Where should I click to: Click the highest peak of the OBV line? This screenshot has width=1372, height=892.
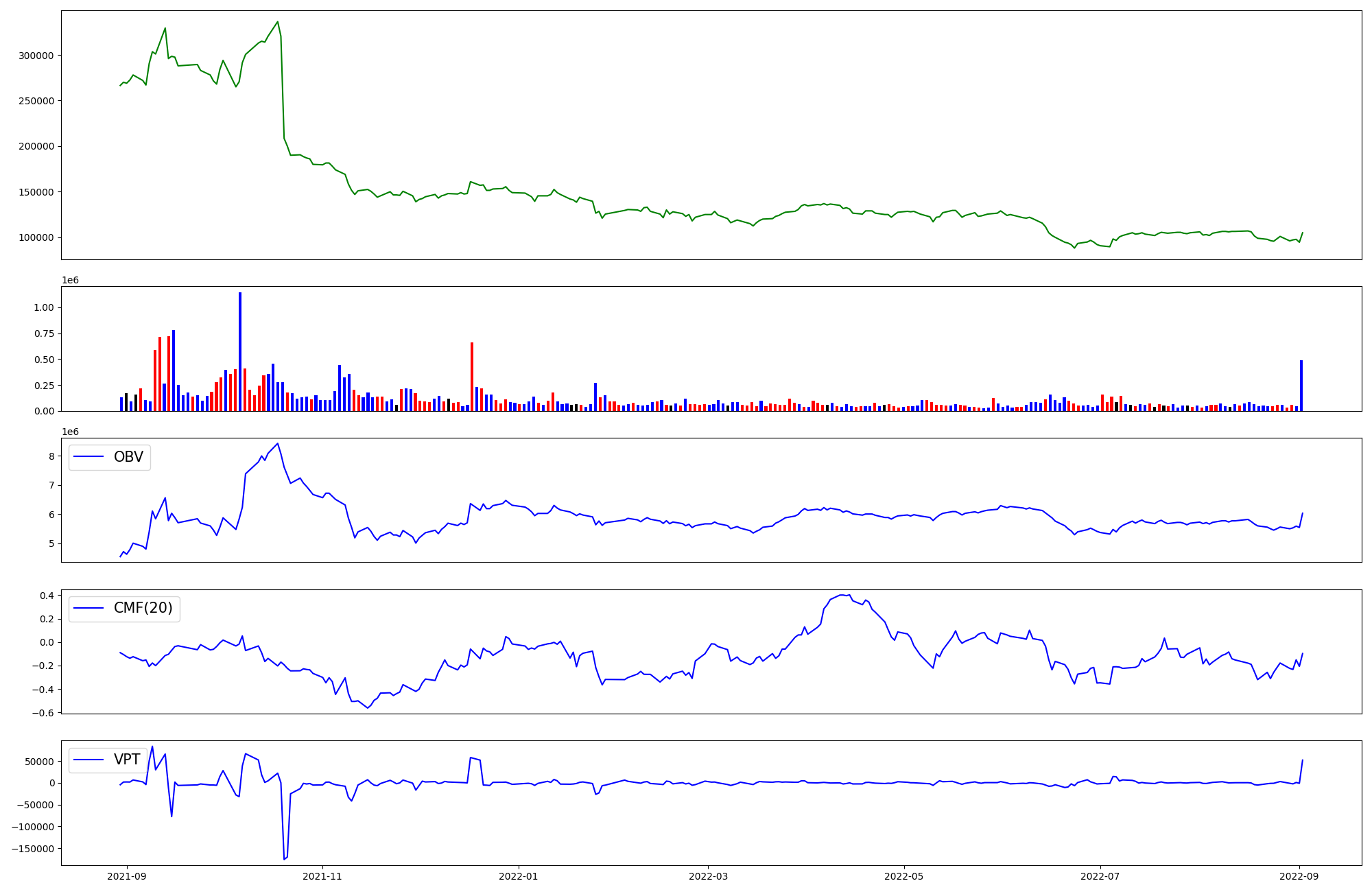point(277,444)
